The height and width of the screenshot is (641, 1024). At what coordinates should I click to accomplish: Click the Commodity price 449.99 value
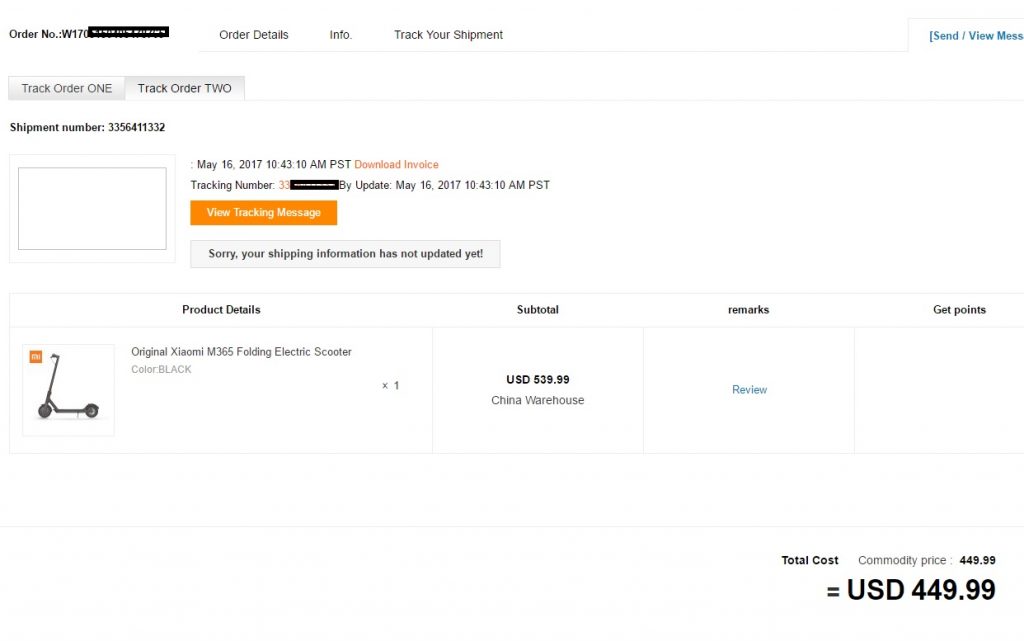(977, 560)
